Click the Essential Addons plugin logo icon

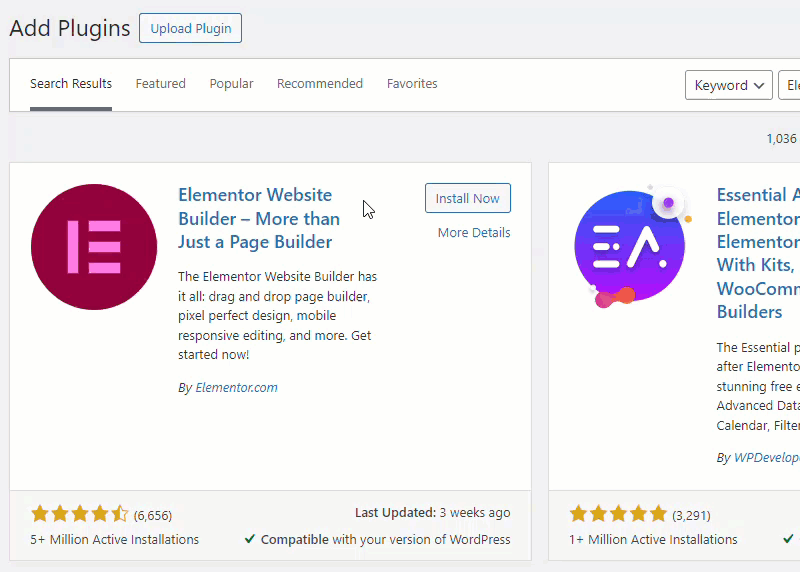tap(633, 246)
